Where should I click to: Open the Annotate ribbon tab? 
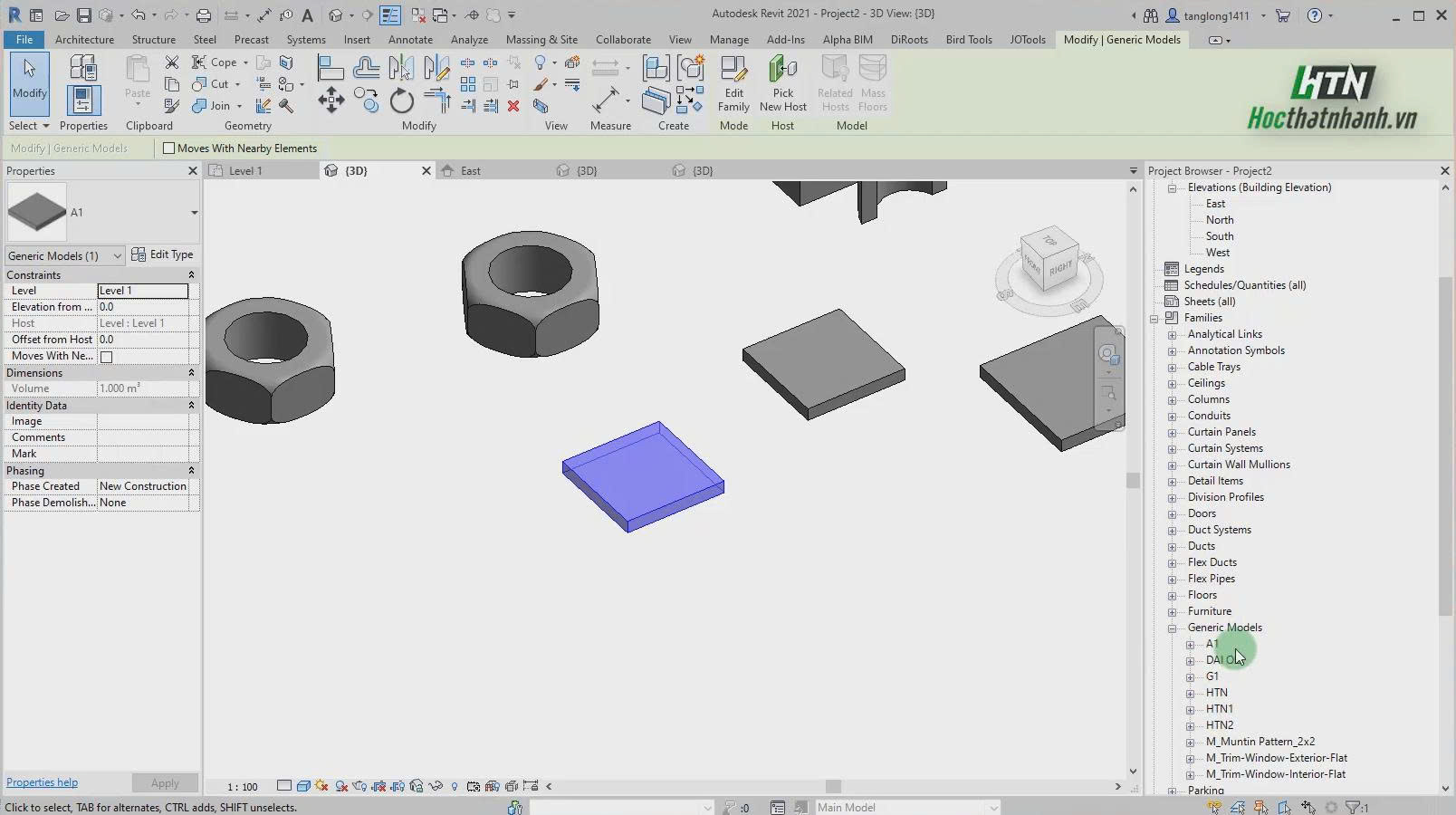pos(410,40)
